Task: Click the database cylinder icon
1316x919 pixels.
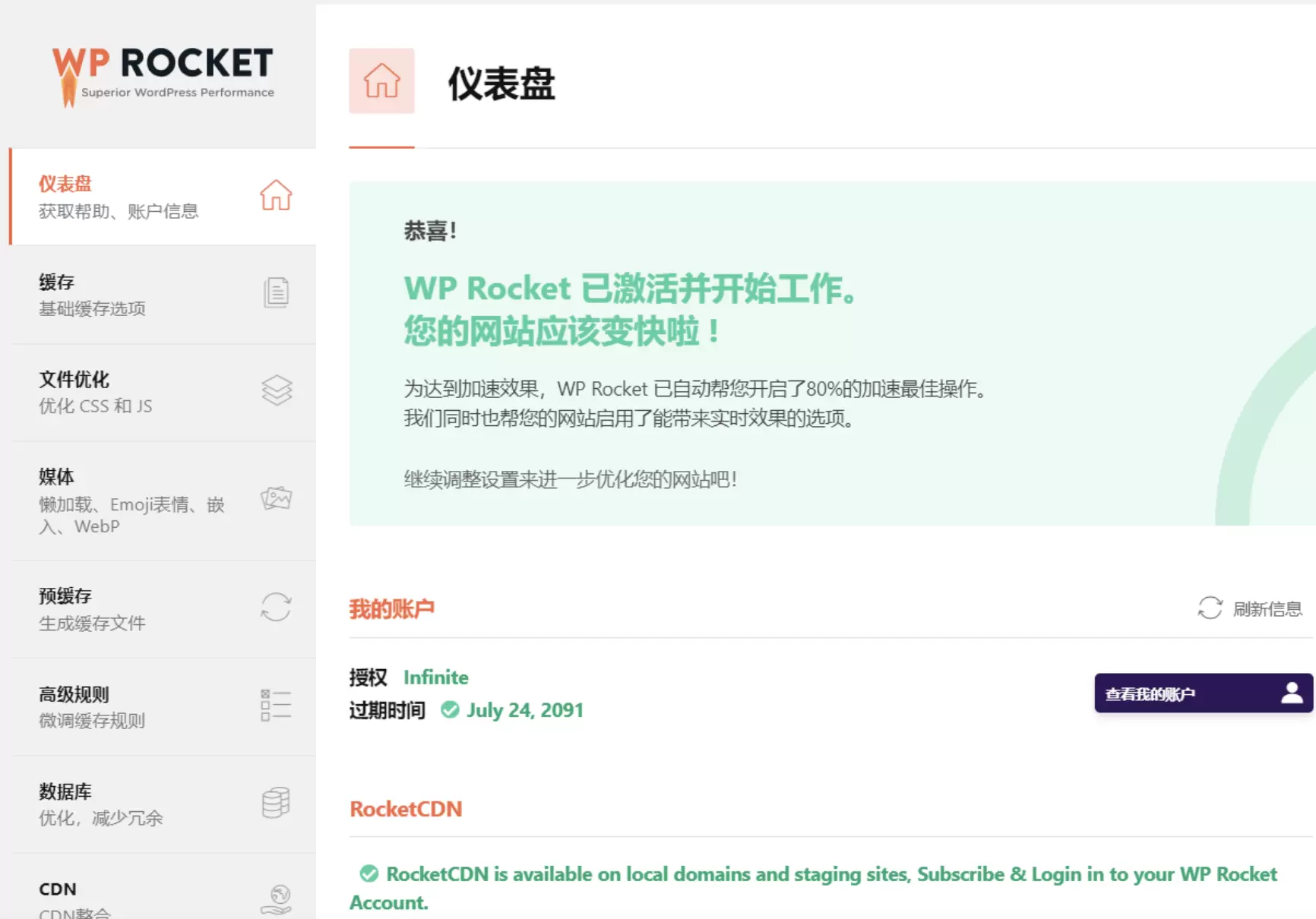Action: 276,802
